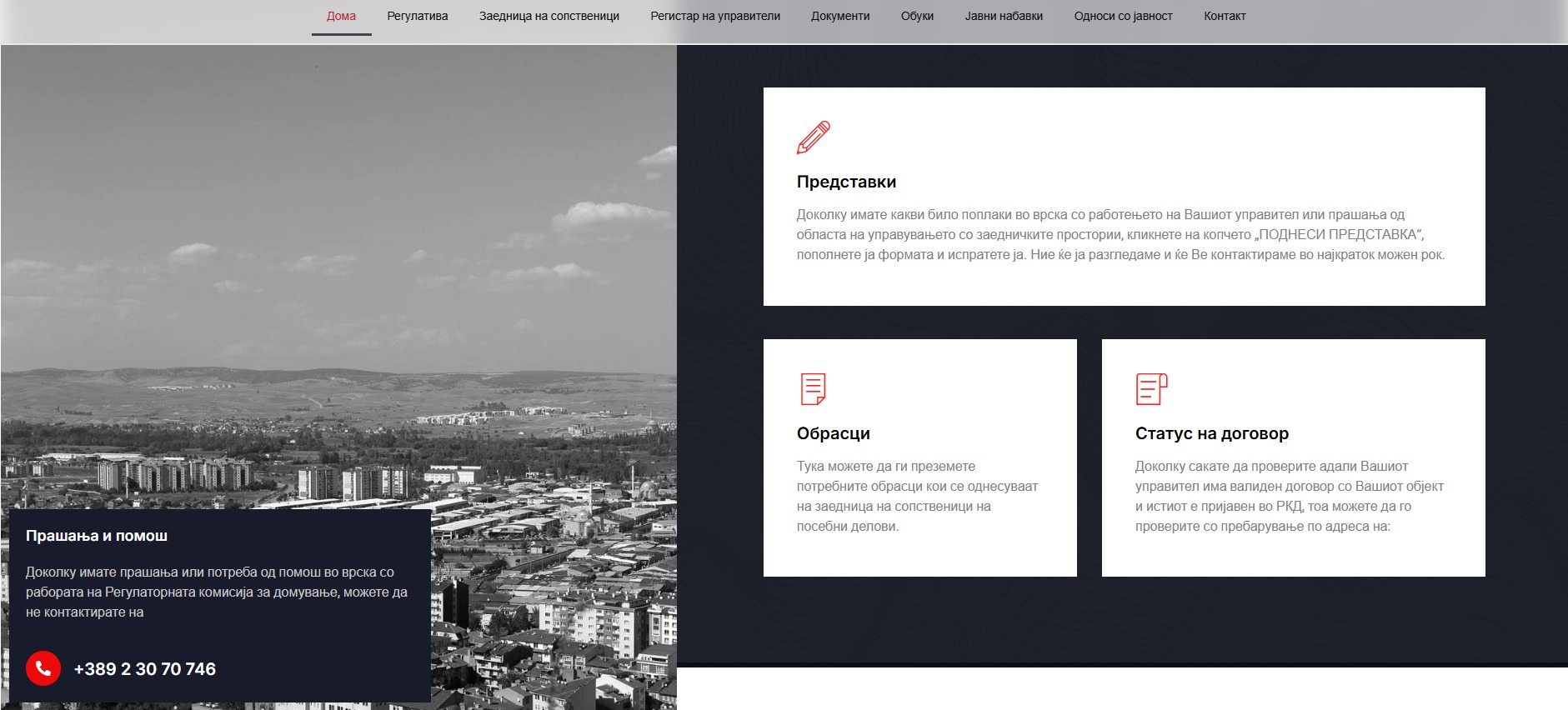1568x710 pixels.
Task: Click the Обрасци card heading
Action: point(833,433)
